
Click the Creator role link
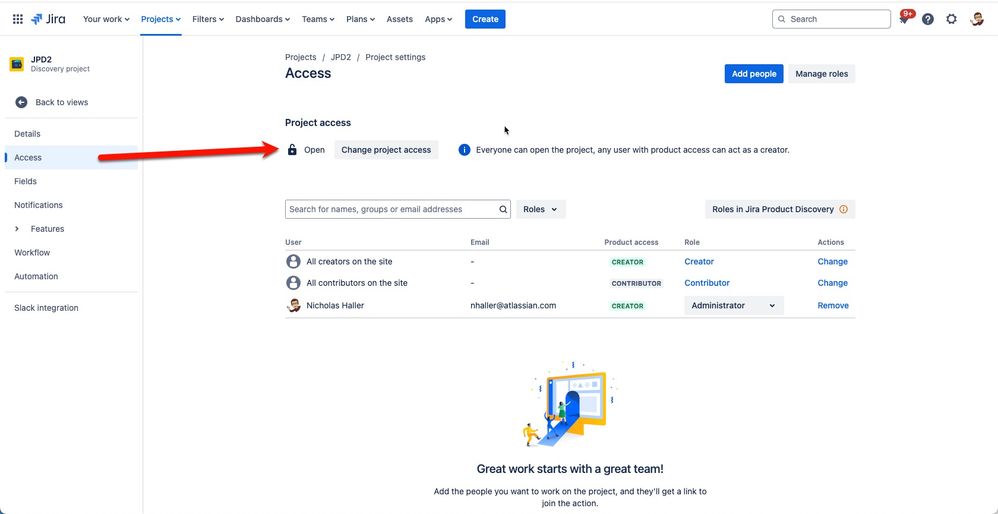pos(699,261)
